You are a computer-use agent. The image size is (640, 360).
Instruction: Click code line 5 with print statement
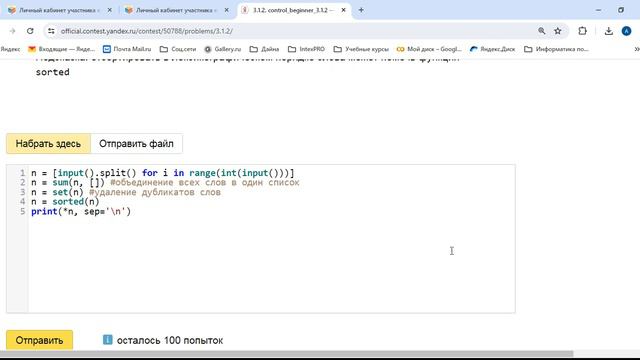(81, 211)
